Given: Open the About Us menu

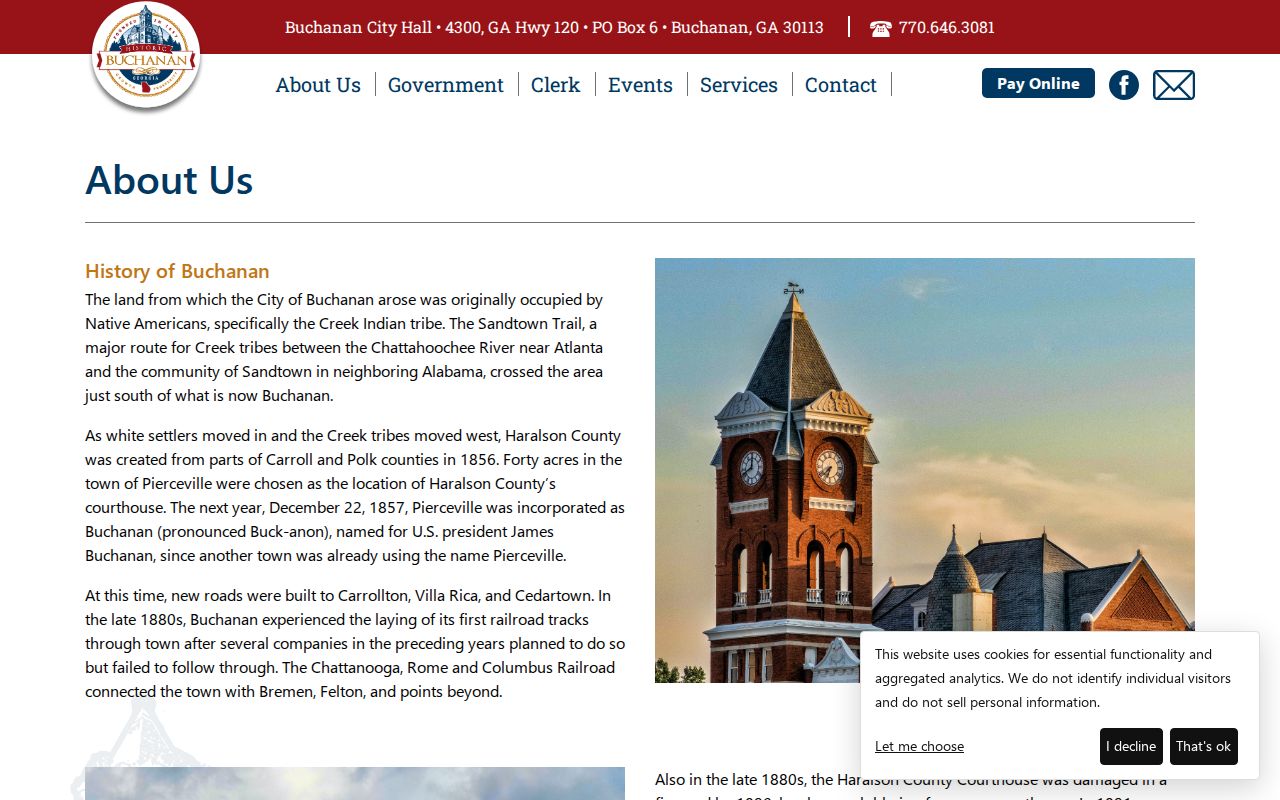Looking at the screenshot, I should point(318,85).
